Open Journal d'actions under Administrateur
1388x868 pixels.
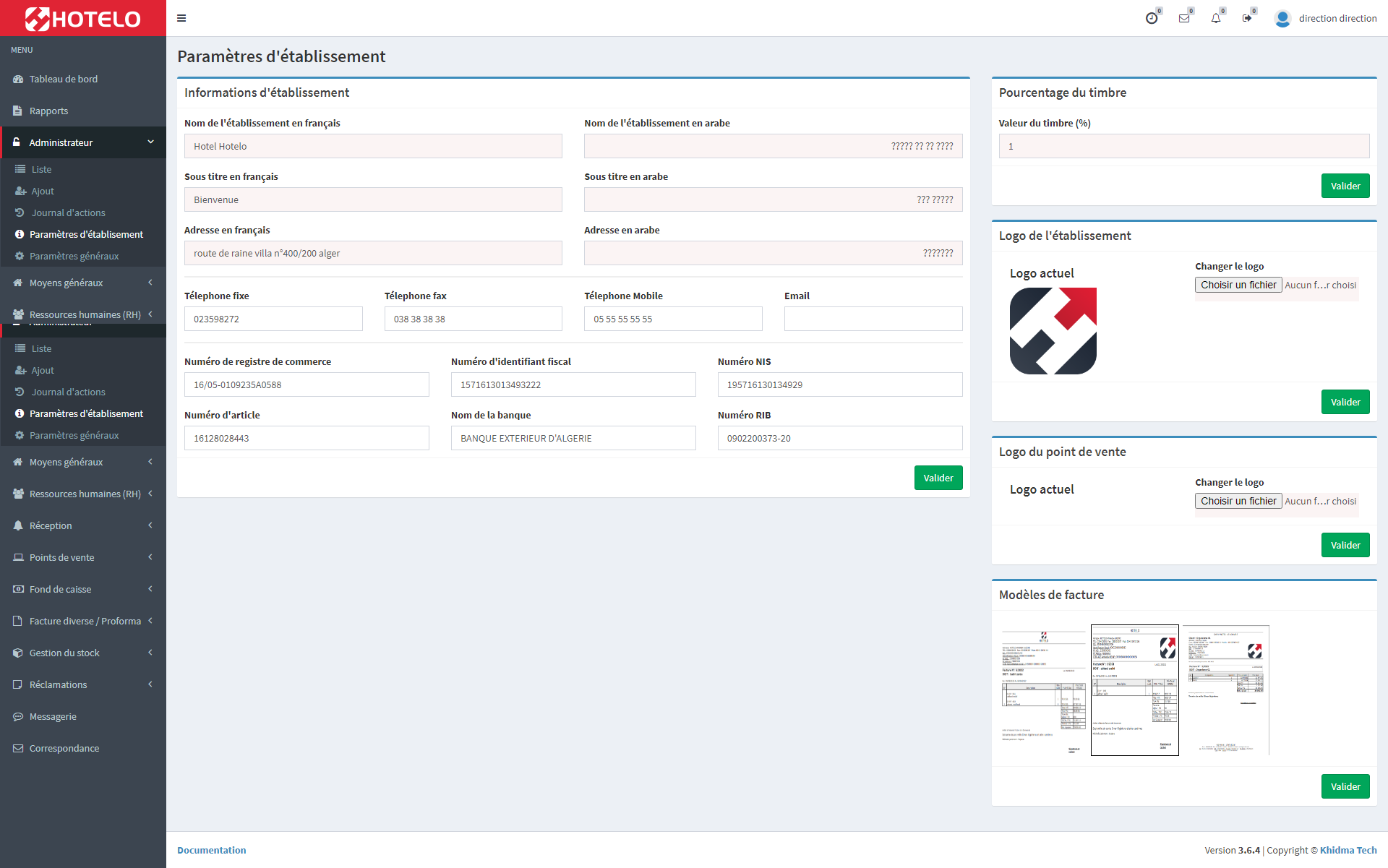68,212
